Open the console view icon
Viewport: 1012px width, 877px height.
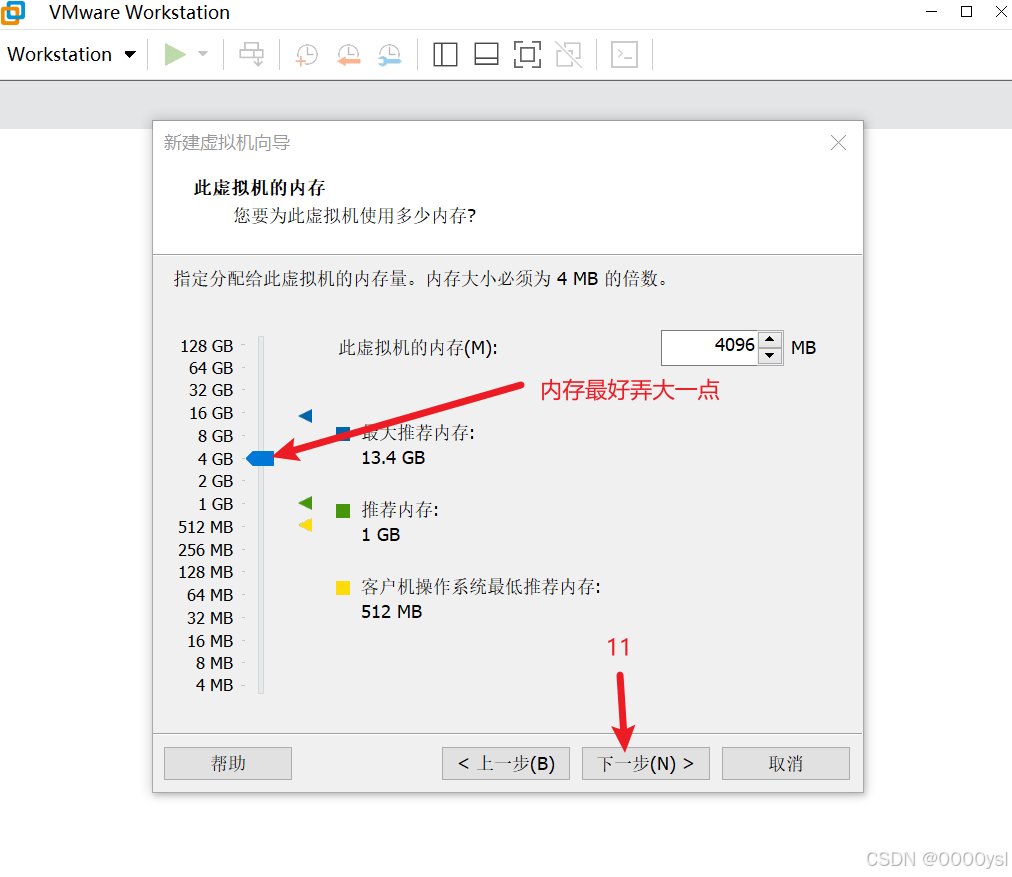click(x=624, y=54)
